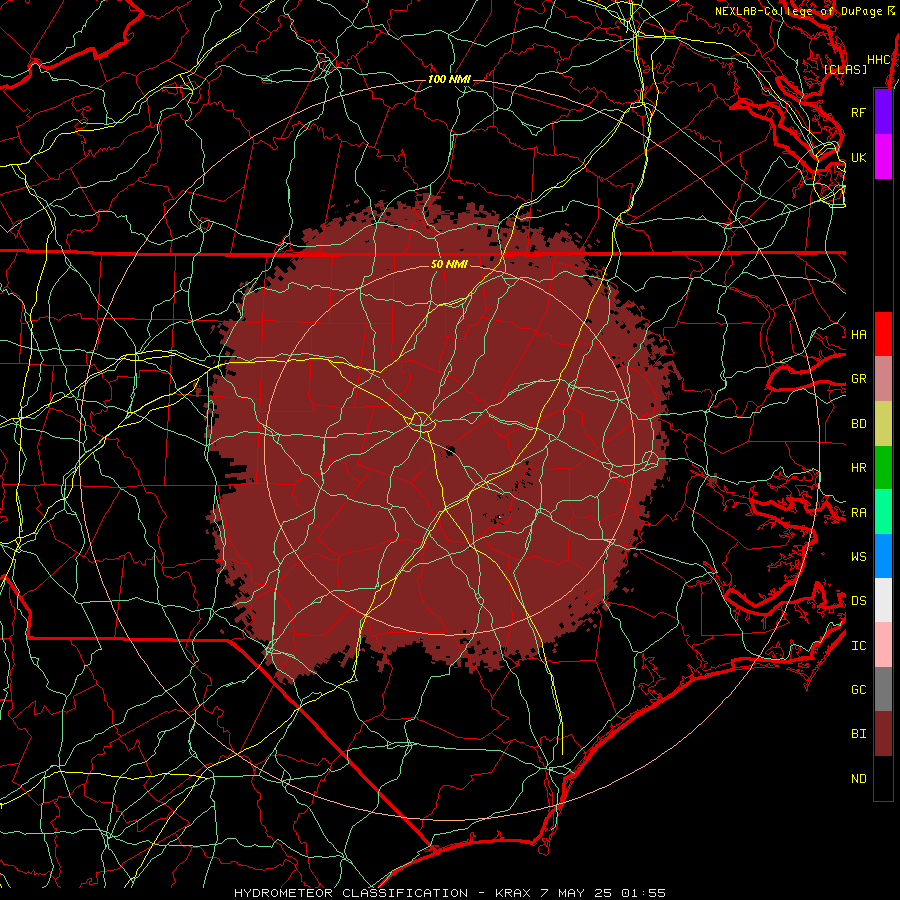Click the 'IC' legend label

point(859,646)
